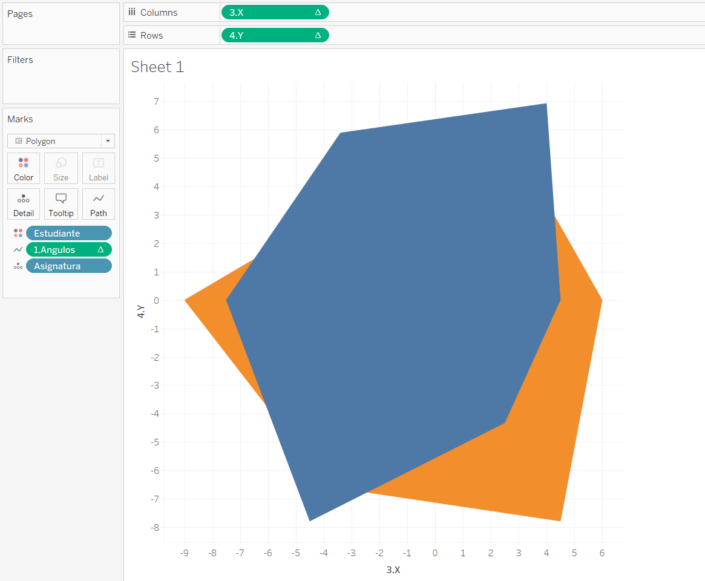The image size is (705, 581).
Task: Click the Sheet 1 title
Action: coord(157,67)
